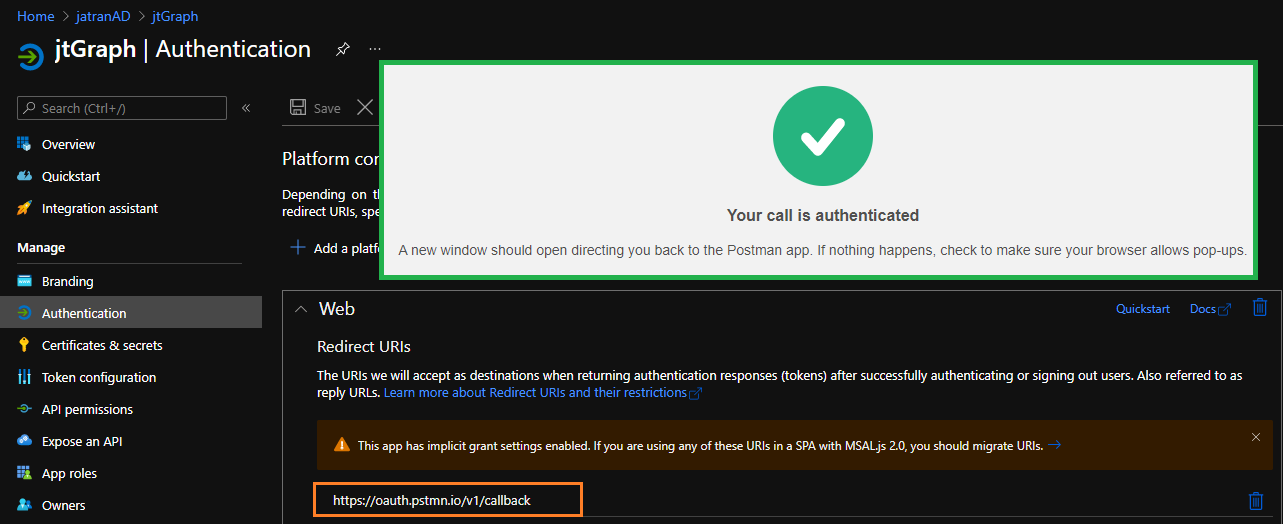Click the API permissions icon
Screen dimensions: 1283x524
tap(24, 409)
